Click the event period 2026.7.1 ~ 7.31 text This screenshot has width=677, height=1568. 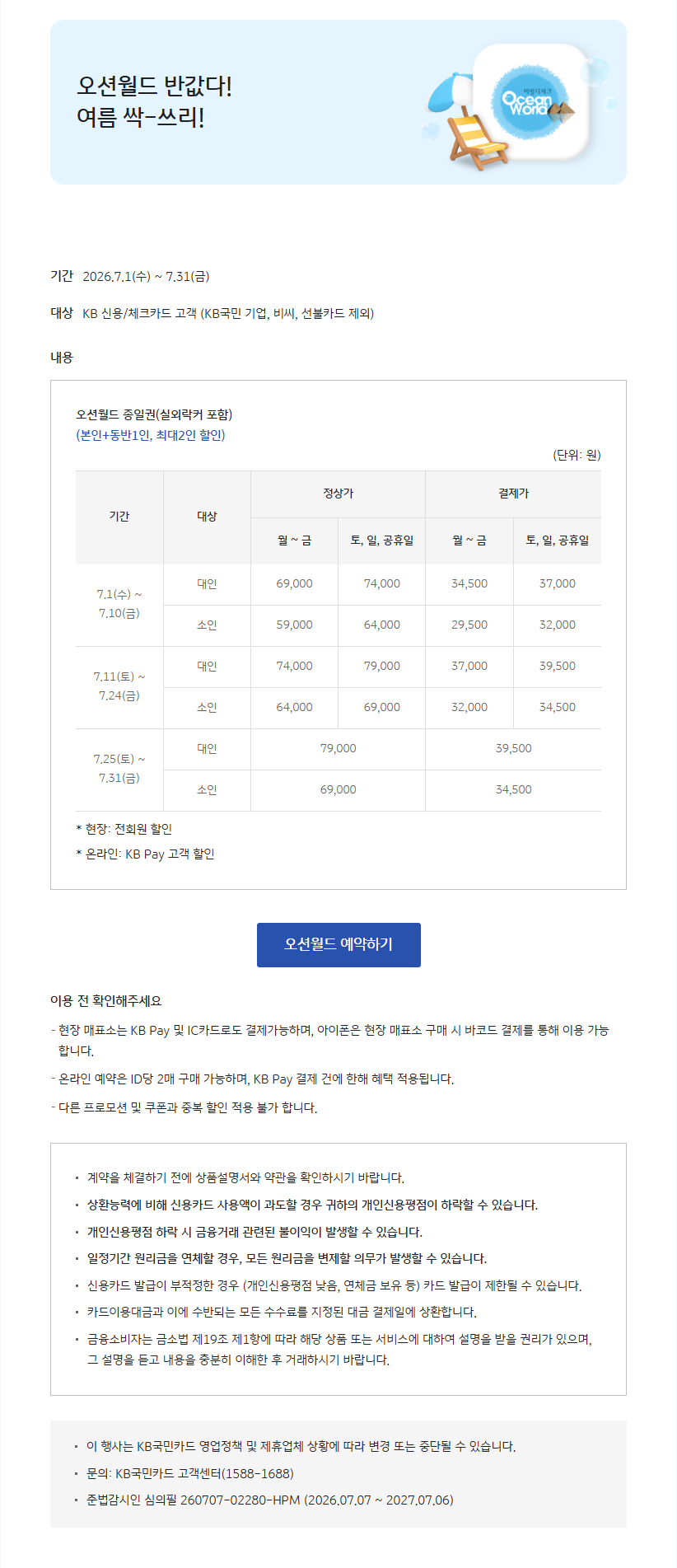click(147, 277)
